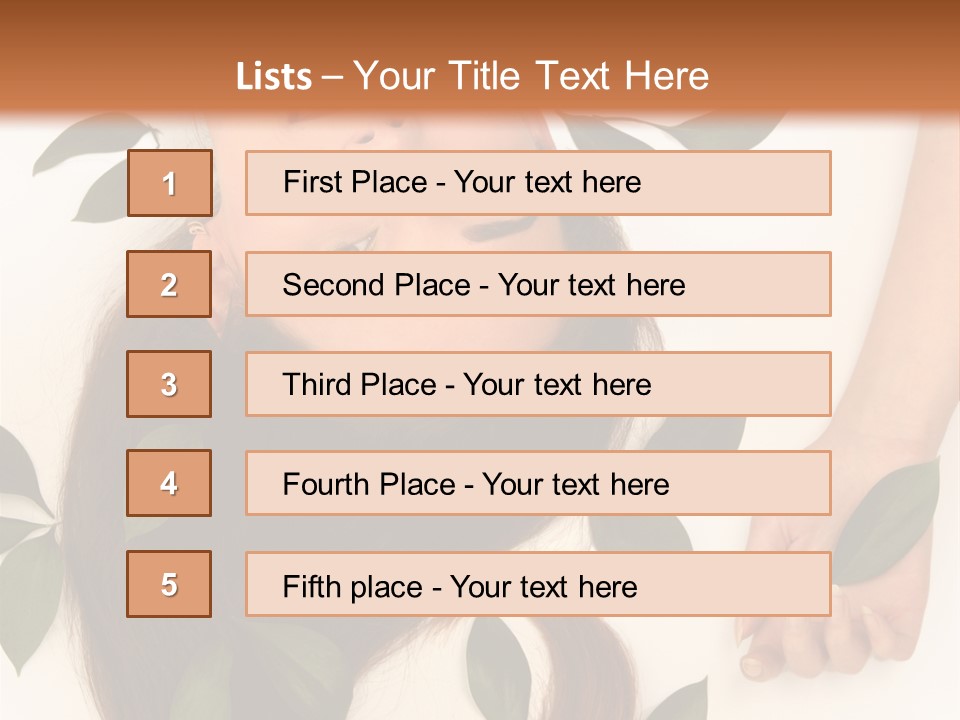Click the number 5 box

point(169,584)
